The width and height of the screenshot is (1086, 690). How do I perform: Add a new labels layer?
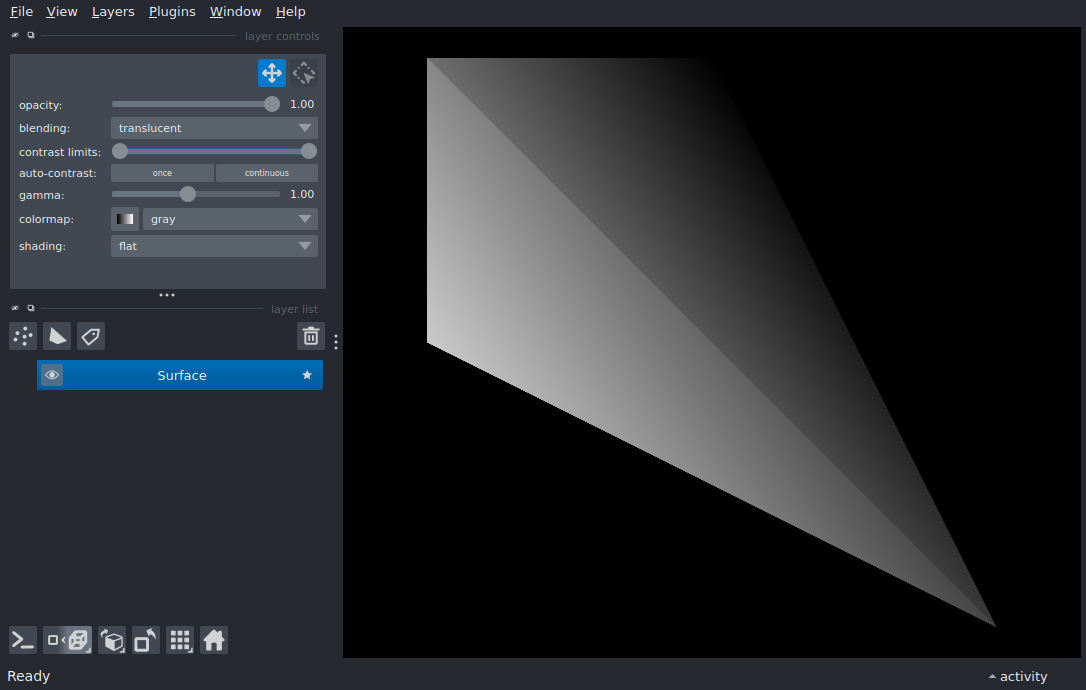pyautogui.click(x=91, y=336)
